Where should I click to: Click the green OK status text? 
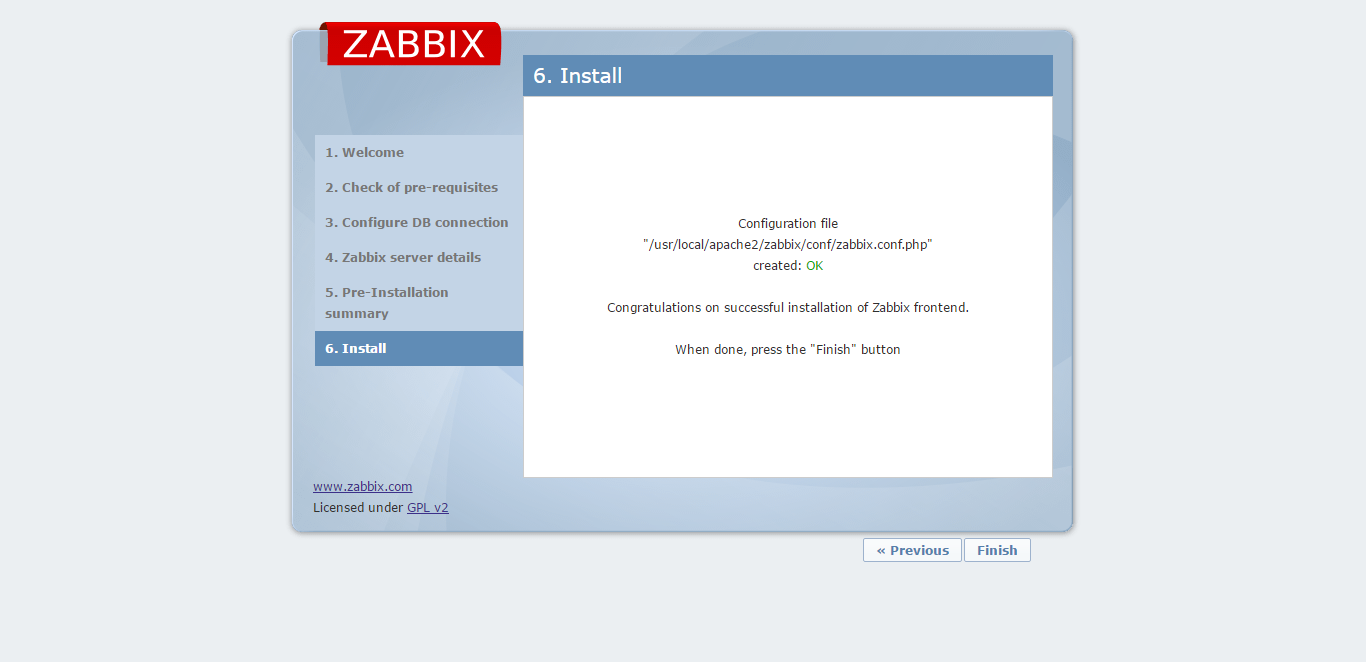814,266
